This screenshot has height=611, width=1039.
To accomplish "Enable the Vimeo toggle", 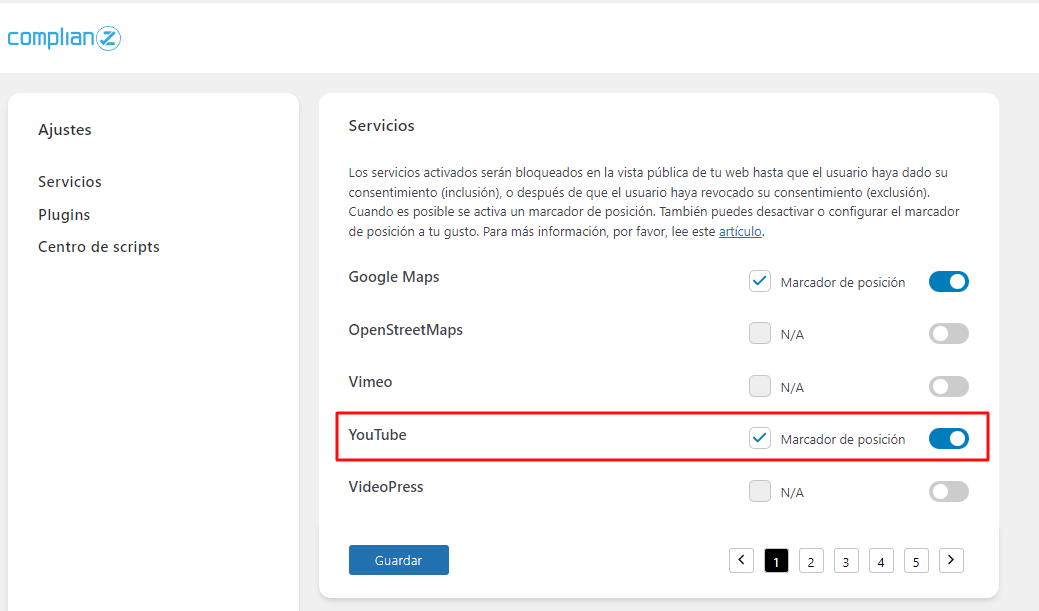I will pyautogui.click(x=948, y=386).
